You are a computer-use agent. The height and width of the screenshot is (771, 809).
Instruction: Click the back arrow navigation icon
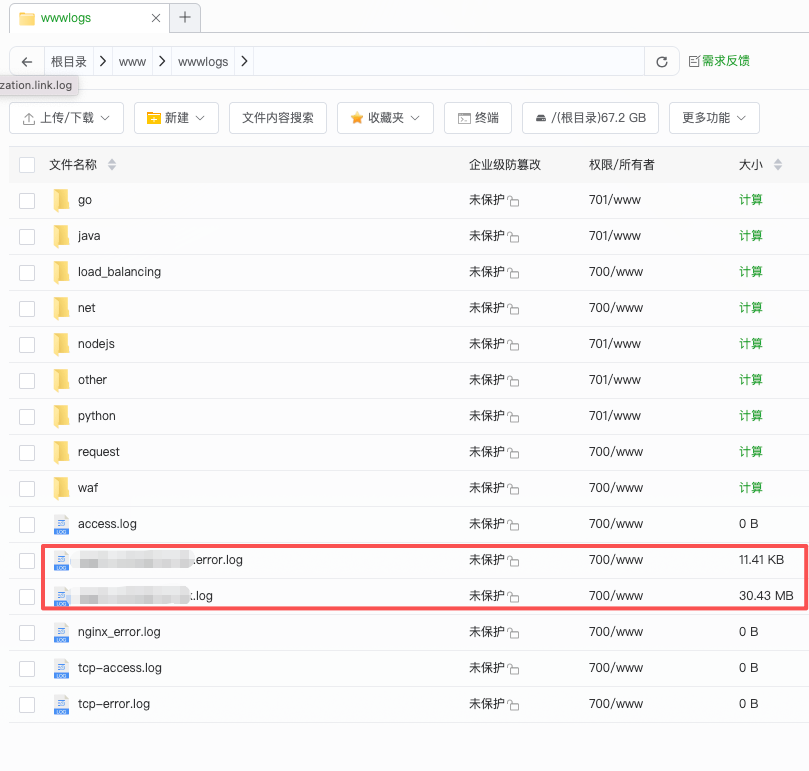click(26, 61)
